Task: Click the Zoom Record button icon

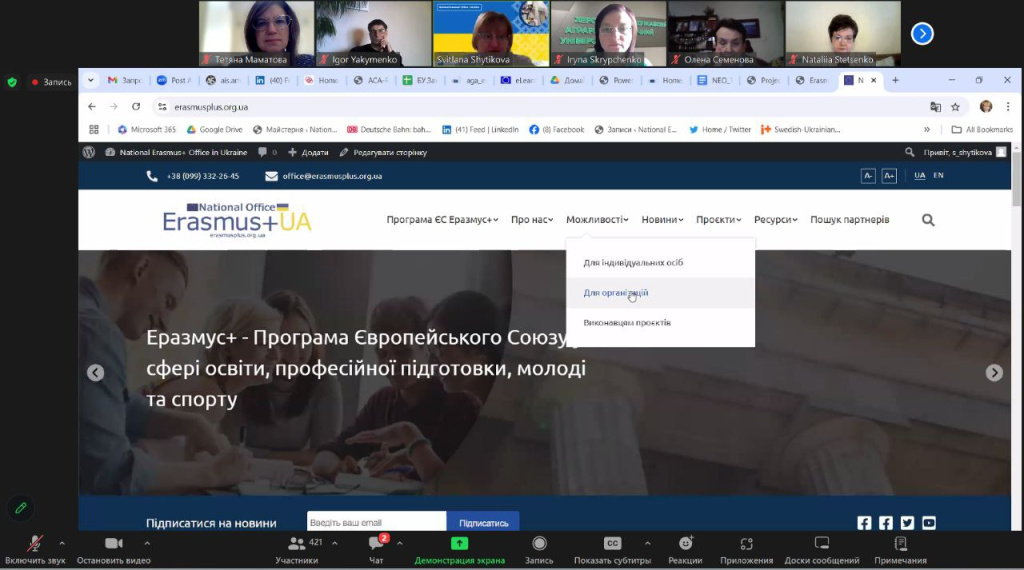Action: click(539, 543)
